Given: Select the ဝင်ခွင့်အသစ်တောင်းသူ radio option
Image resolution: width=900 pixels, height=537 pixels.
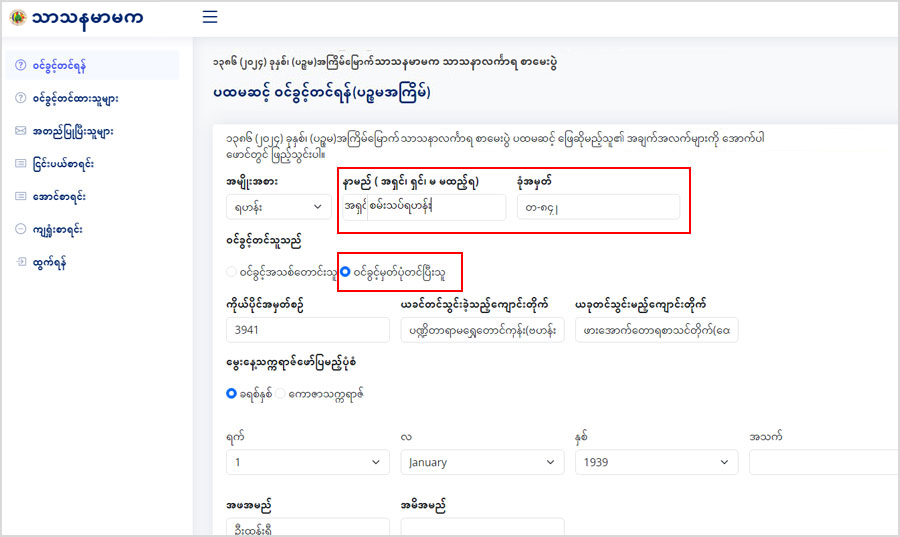Looking at the screenshot, I should pos(232,271).
